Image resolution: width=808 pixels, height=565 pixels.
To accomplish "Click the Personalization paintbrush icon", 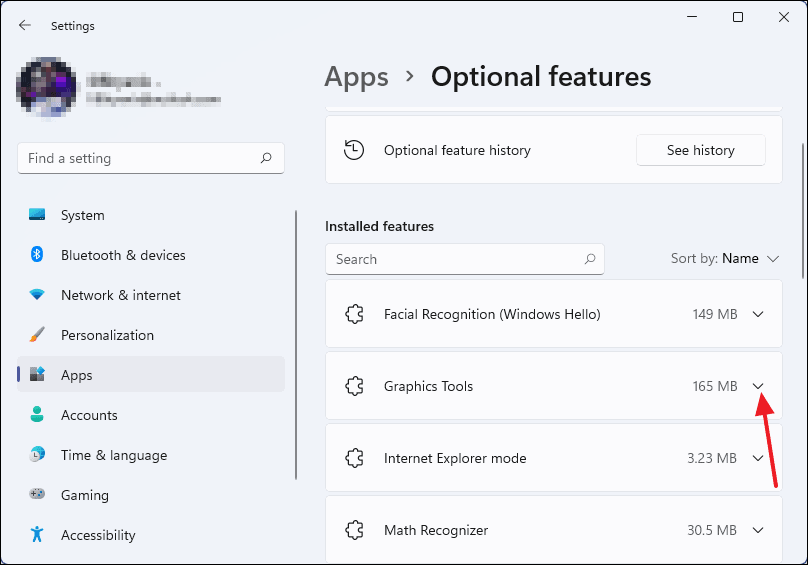I will [x=37, y=335].
